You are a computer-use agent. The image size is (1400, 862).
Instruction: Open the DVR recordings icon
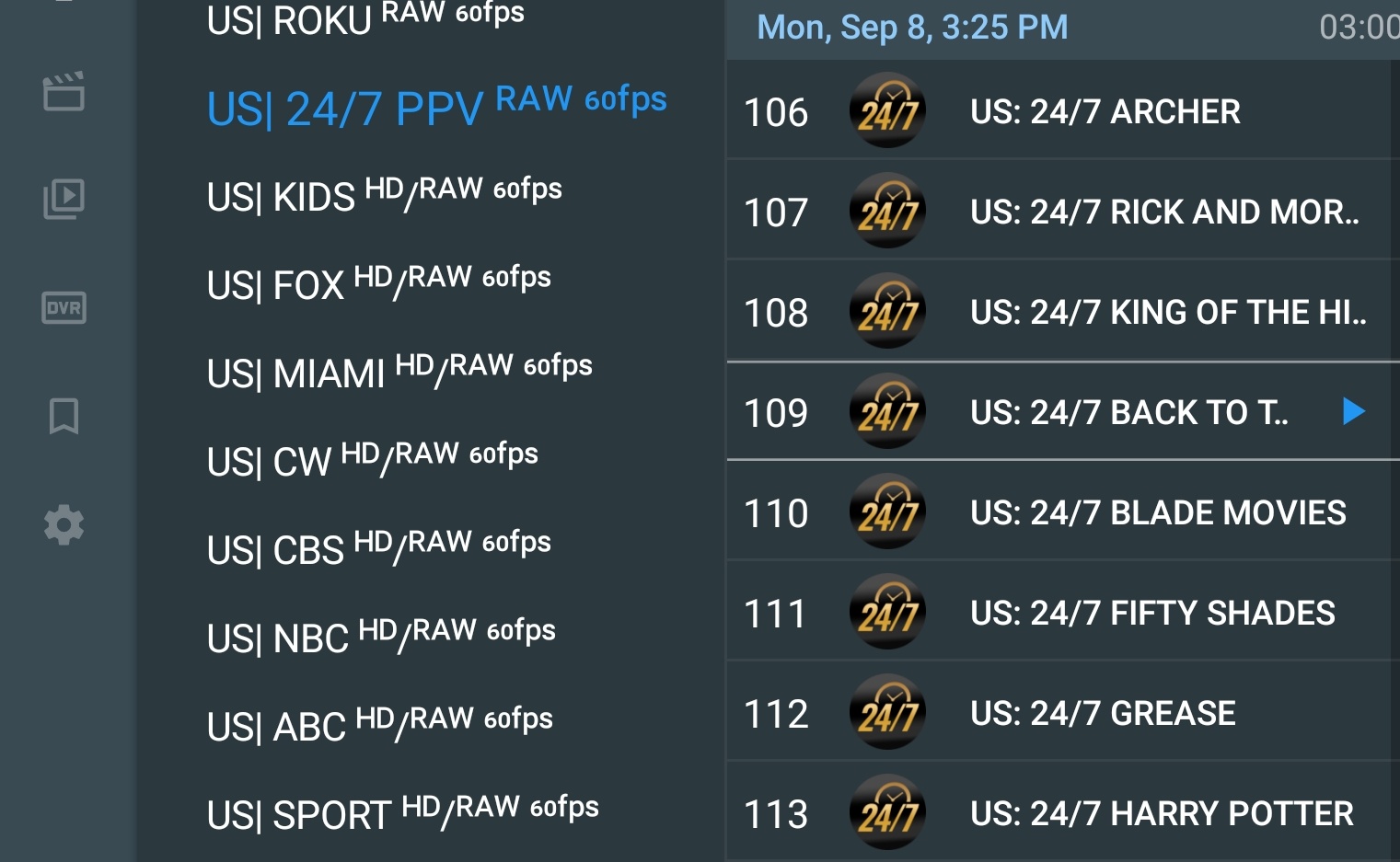pos(64,307)
